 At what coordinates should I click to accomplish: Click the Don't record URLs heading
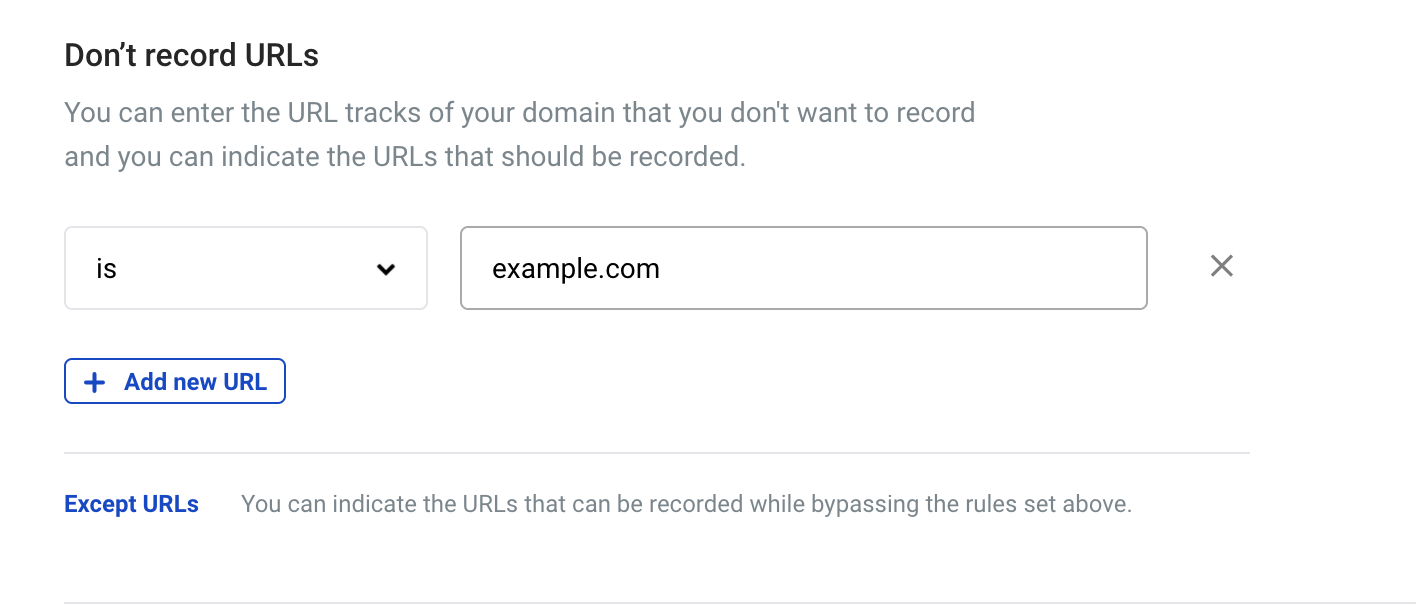[x=191, y=55]
